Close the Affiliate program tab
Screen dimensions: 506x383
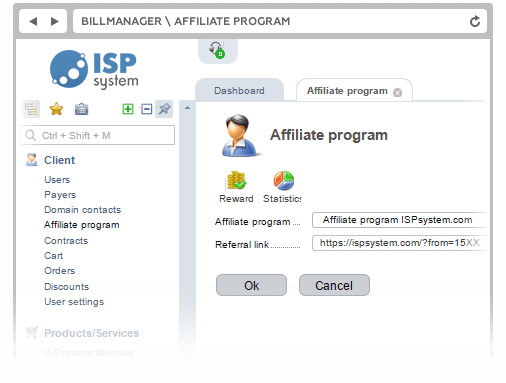pos(397,92)
